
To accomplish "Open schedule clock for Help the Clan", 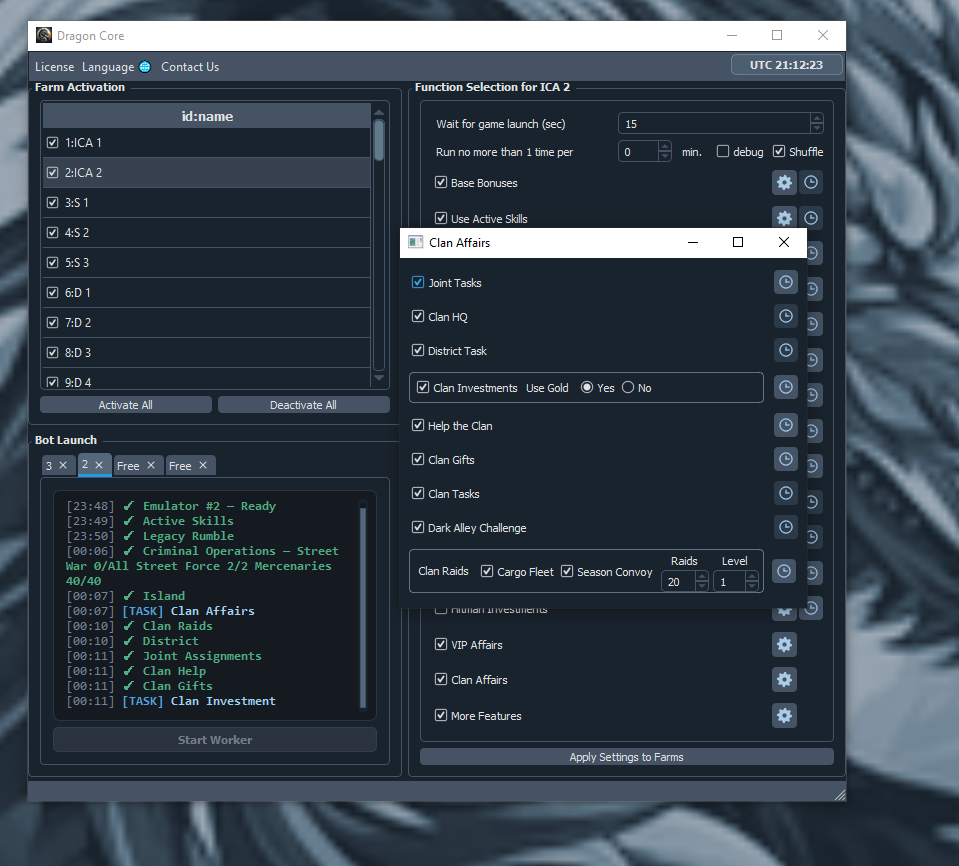I will point(786,425).
